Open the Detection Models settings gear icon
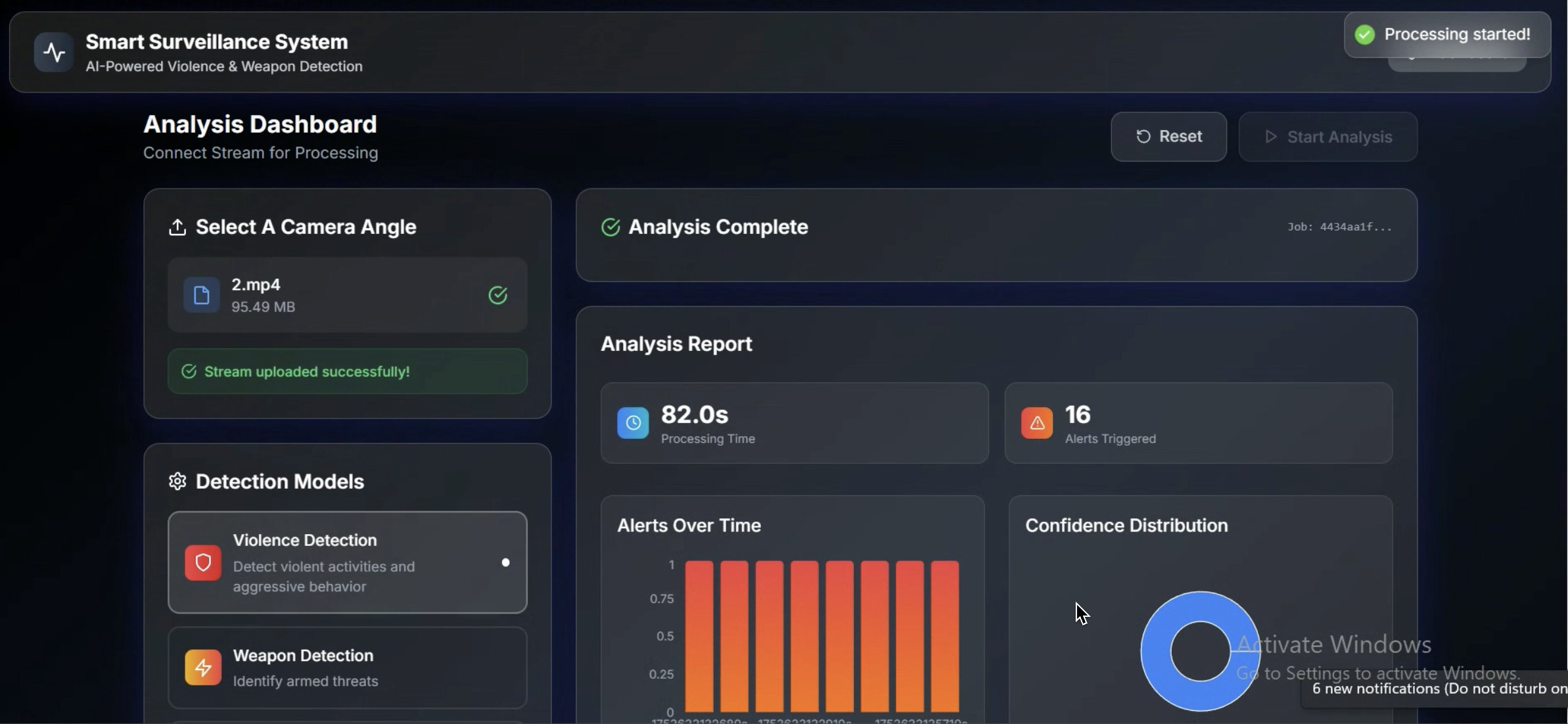 click(176, 481)
